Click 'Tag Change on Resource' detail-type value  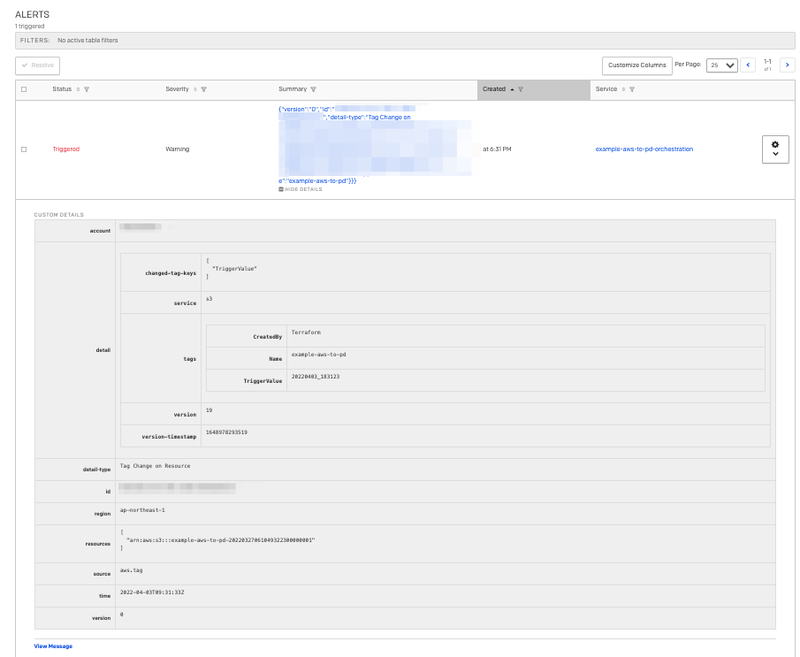[x=155, y=466]
